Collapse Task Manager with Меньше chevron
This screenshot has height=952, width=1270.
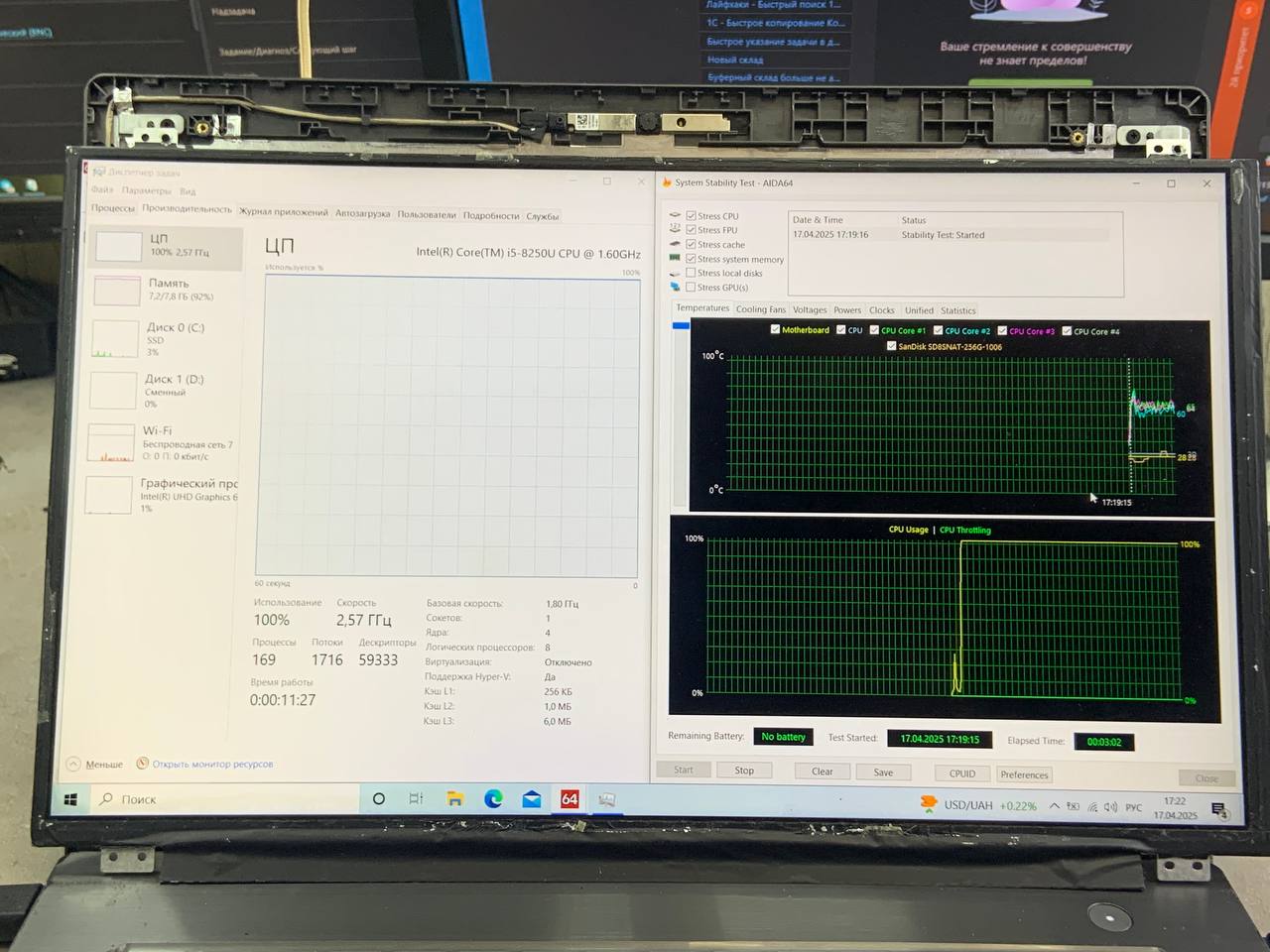pos(74,765)
